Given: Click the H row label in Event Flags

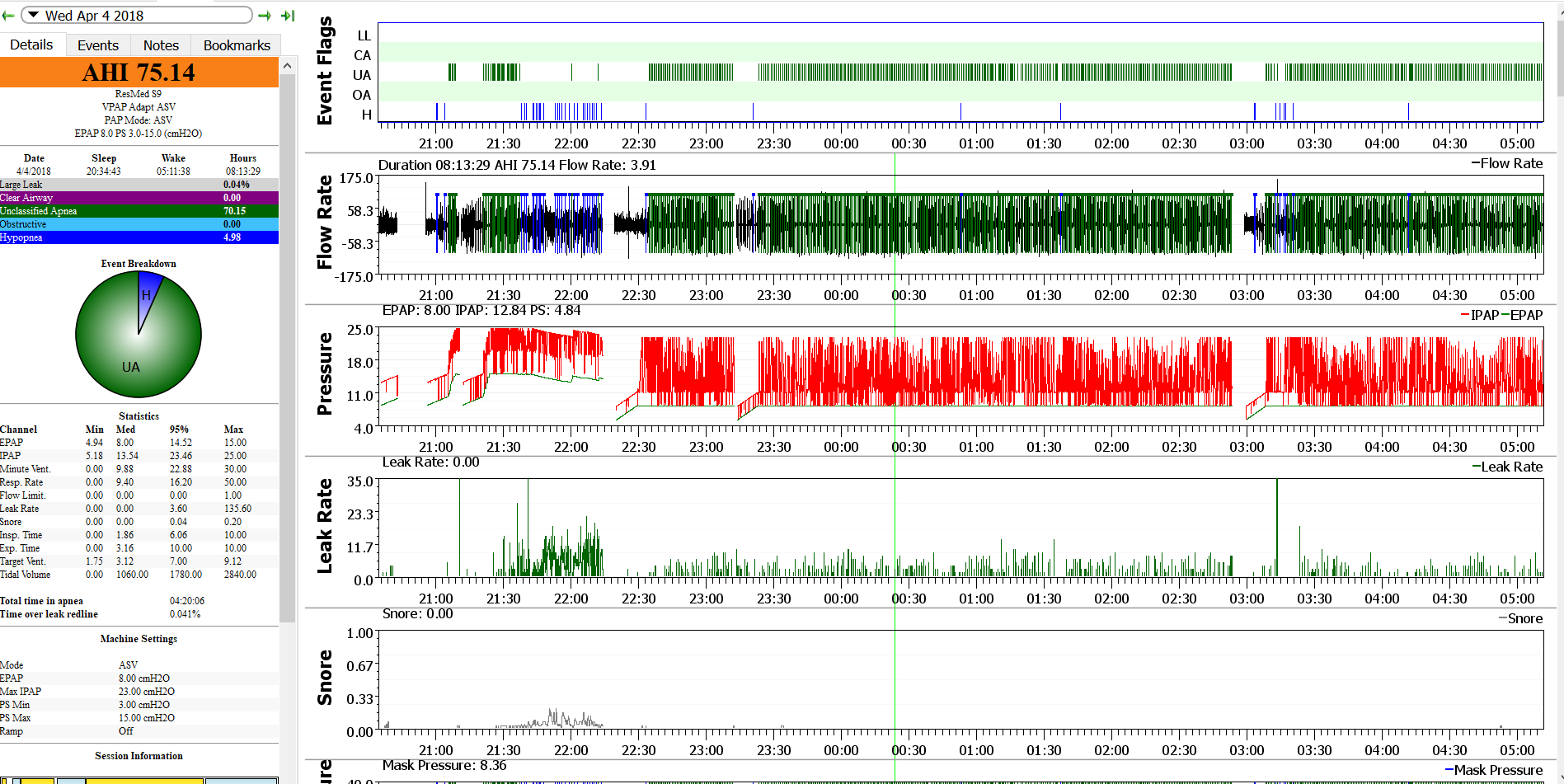Looking at the screenshot, I should coord(367,115).
